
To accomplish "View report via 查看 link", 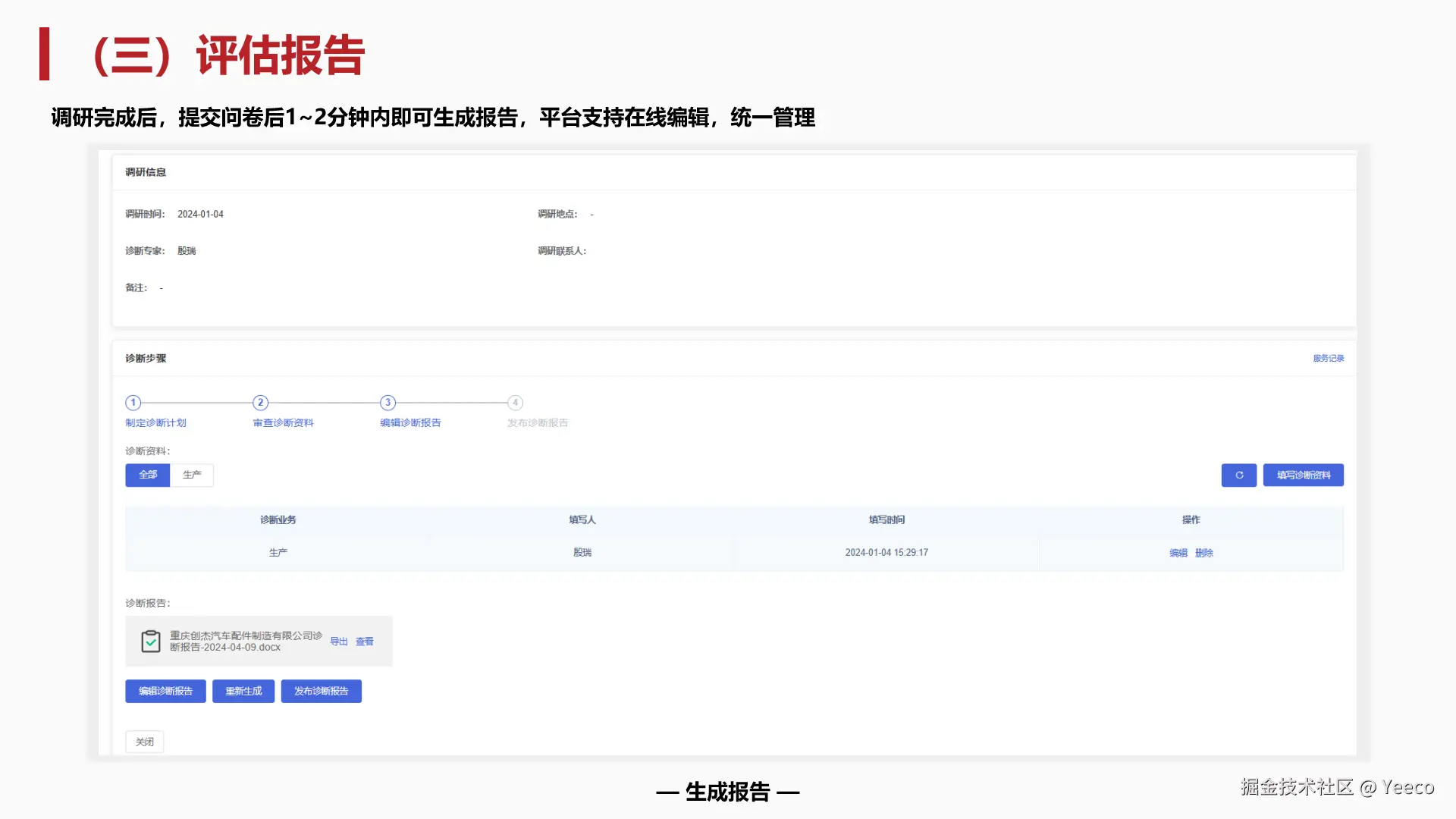I will [x=364, y=642].
